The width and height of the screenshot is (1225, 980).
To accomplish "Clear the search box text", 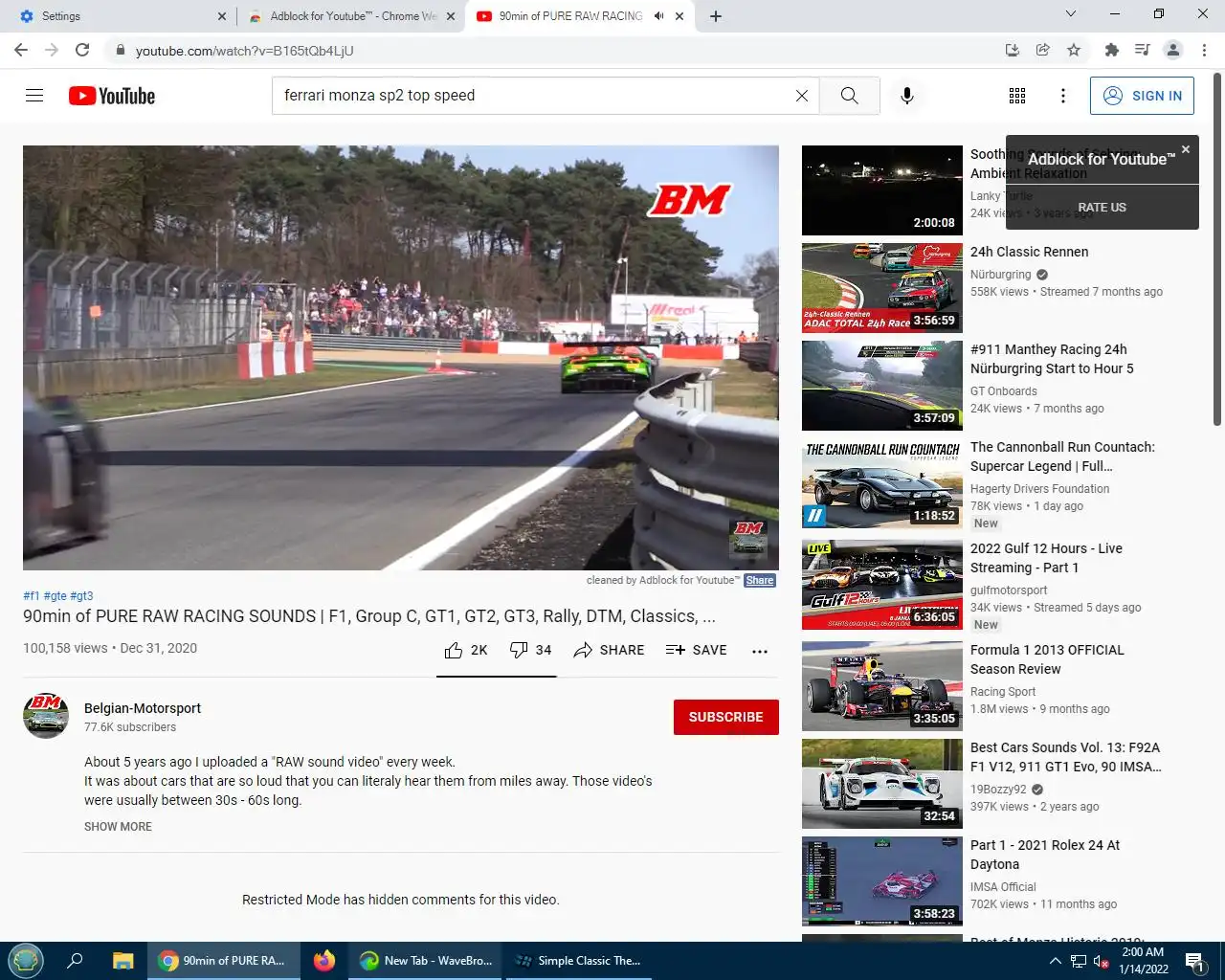I will [x=802, y=96].
